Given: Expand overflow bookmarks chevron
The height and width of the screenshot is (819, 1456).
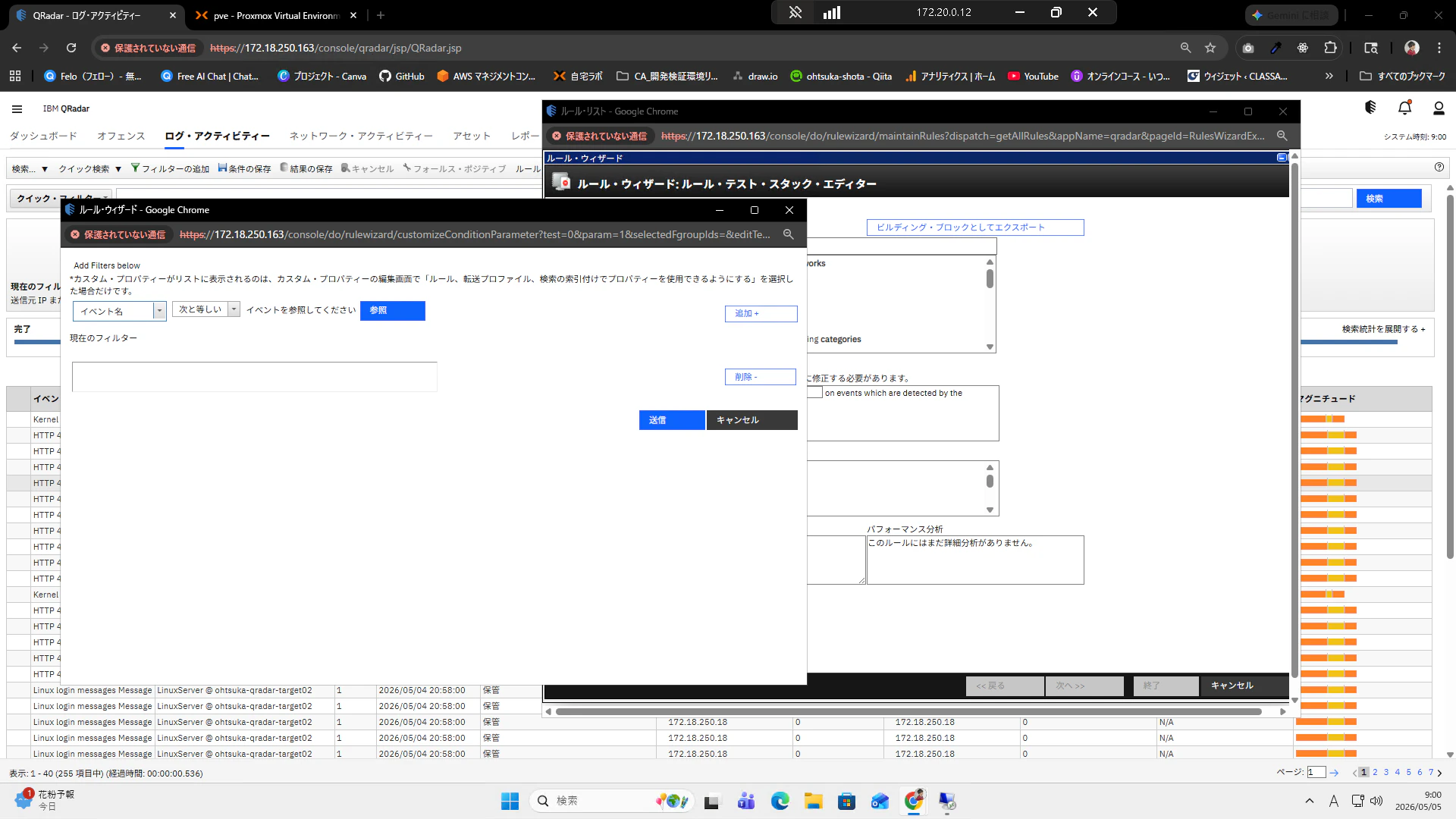Looking at the screenshot, I should coord(1329,76).
